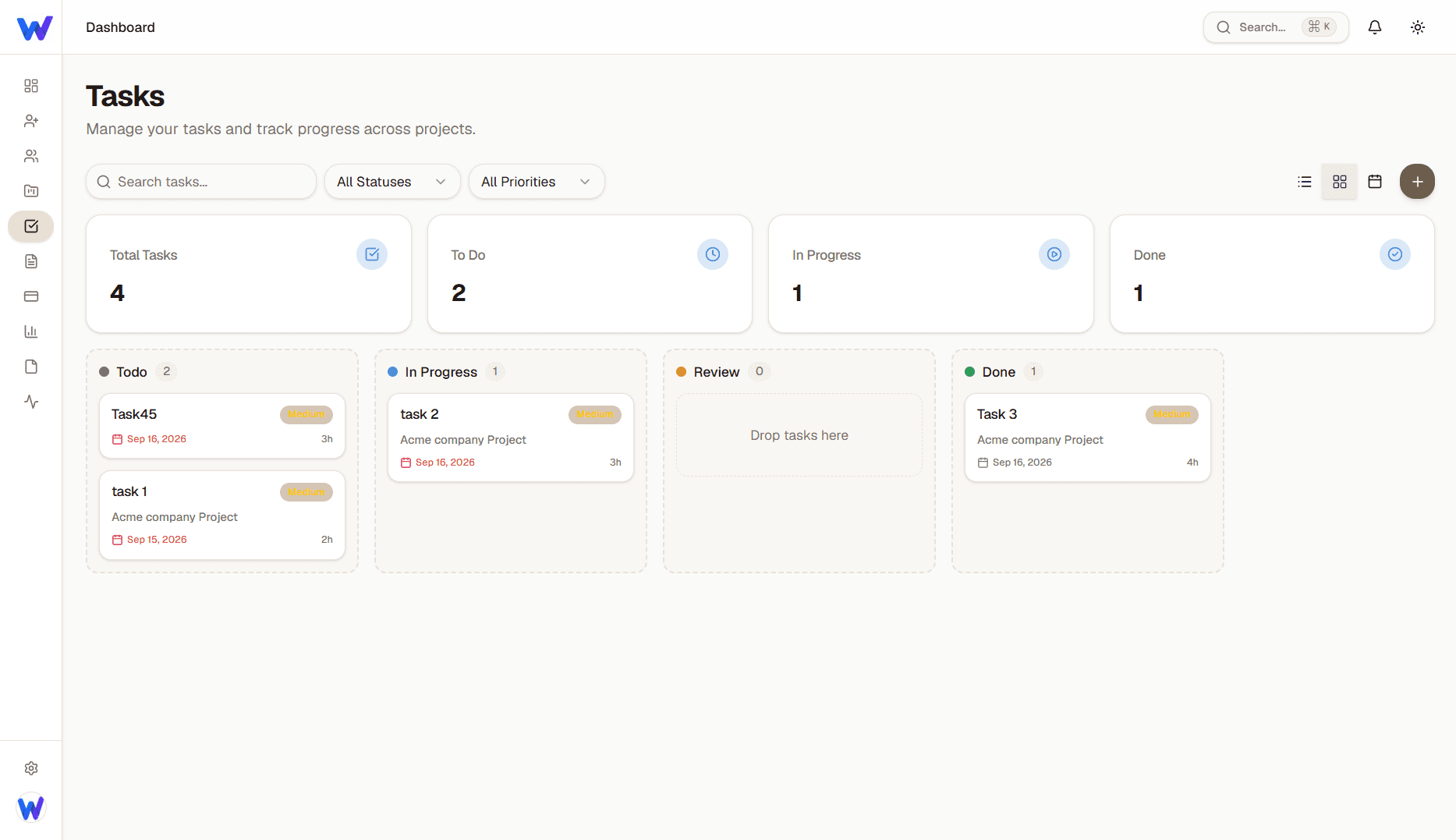The image size is (1456, 840).
Task: Open the activity pulse icon in sidebar
Action: (x=31, y=402)
